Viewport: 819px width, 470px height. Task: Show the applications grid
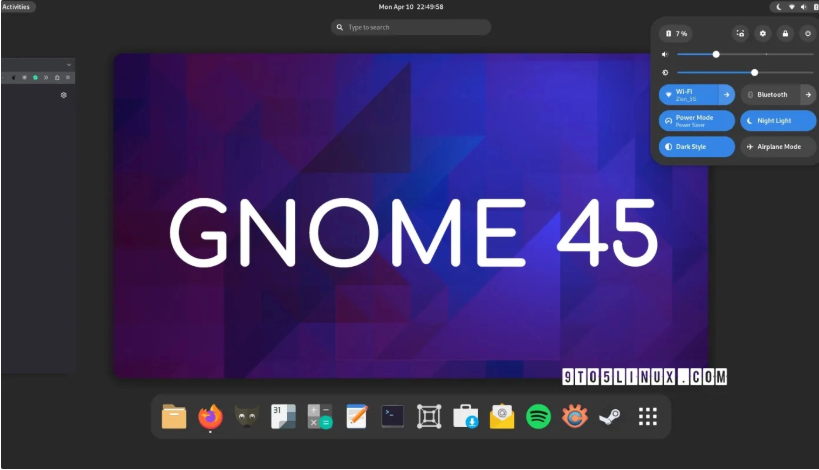(648, 417)
